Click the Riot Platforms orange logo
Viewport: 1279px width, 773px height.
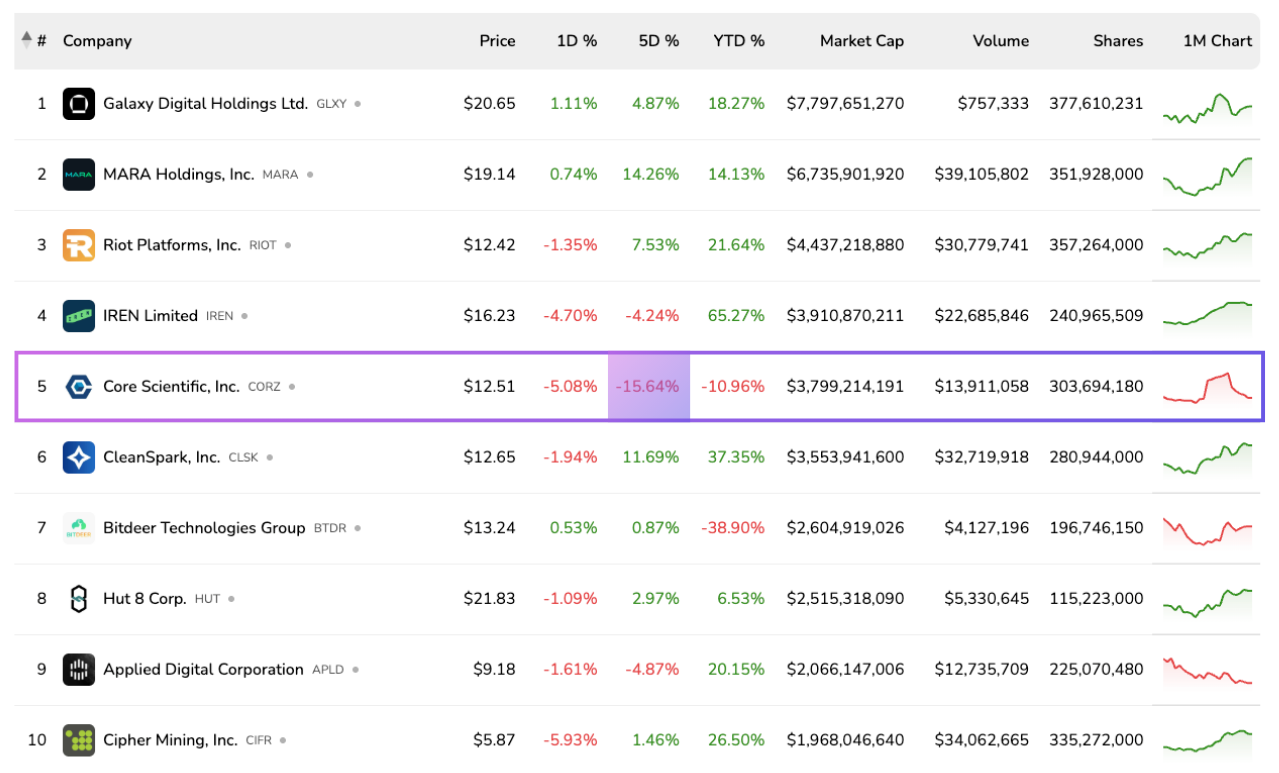[79, 245]
